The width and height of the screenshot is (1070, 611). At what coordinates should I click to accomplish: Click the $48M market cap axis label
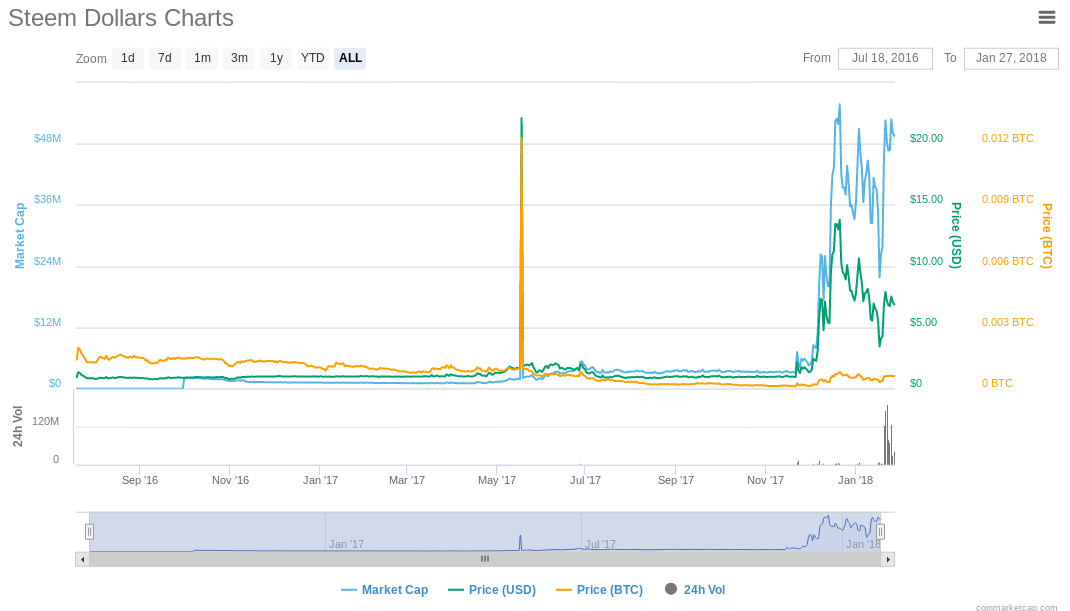pyautogui.click(x=47, y=139)
